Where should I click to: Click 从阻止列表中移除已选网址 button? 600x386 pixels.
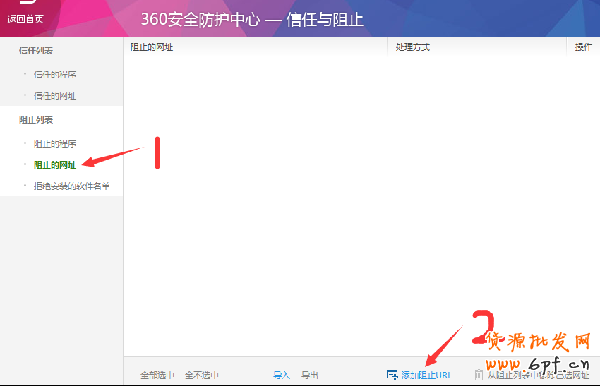pyautogui.click(x=538, y=375)
